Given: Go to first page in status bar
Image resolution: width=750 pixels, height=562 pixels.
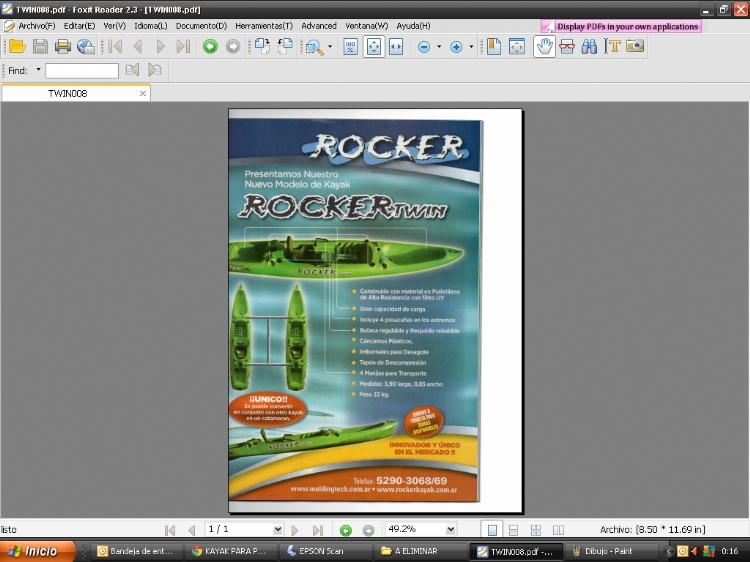Looking at the screenshot, I should click(169, 530).
